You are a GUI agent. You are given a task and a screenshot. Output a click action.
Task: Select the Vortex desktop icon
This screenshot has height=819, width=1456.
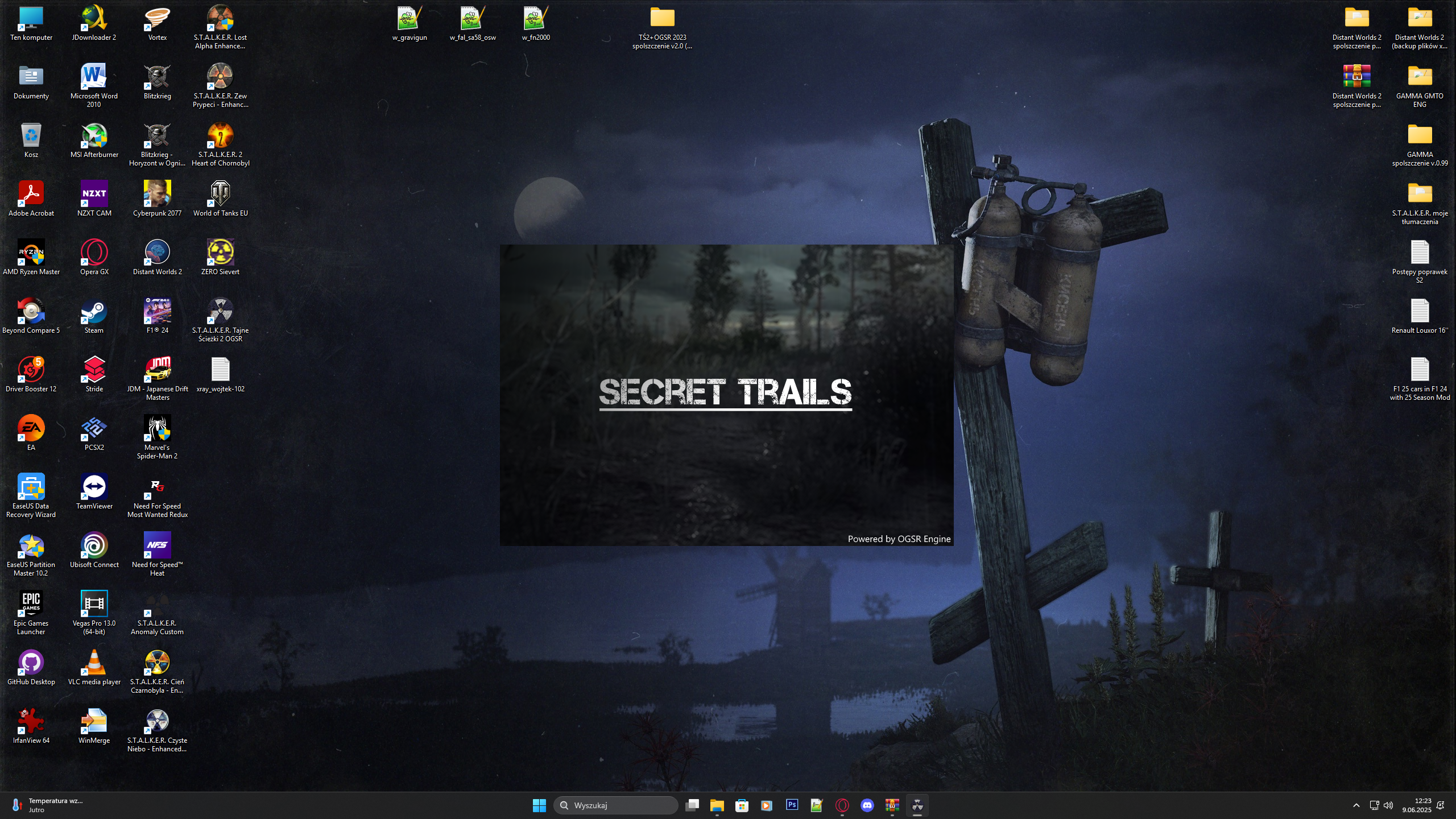(x=157, y=24)
